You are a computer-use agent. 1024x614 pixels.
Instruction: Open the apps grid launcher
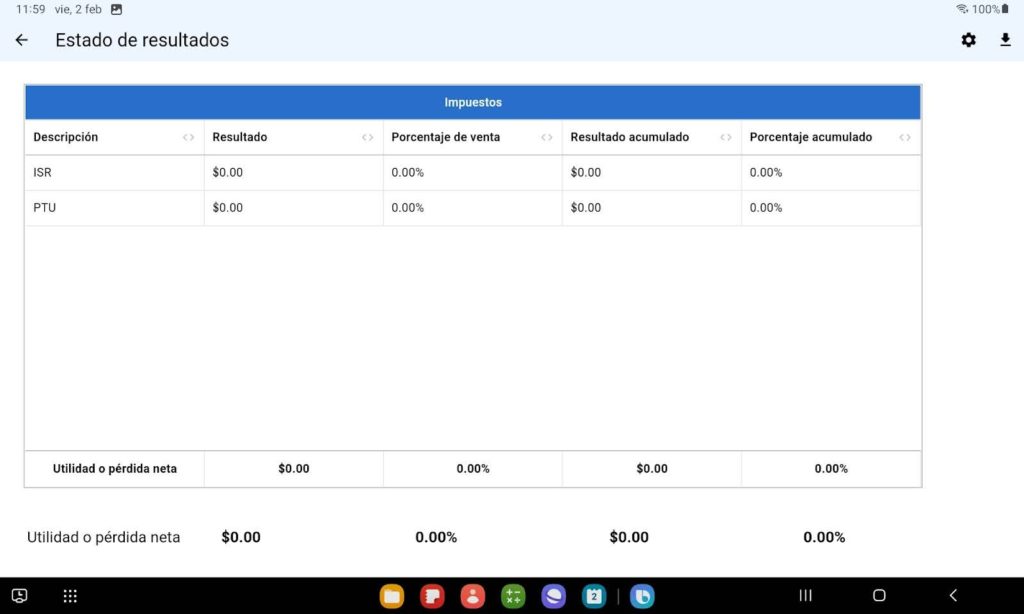pos(69,595)
